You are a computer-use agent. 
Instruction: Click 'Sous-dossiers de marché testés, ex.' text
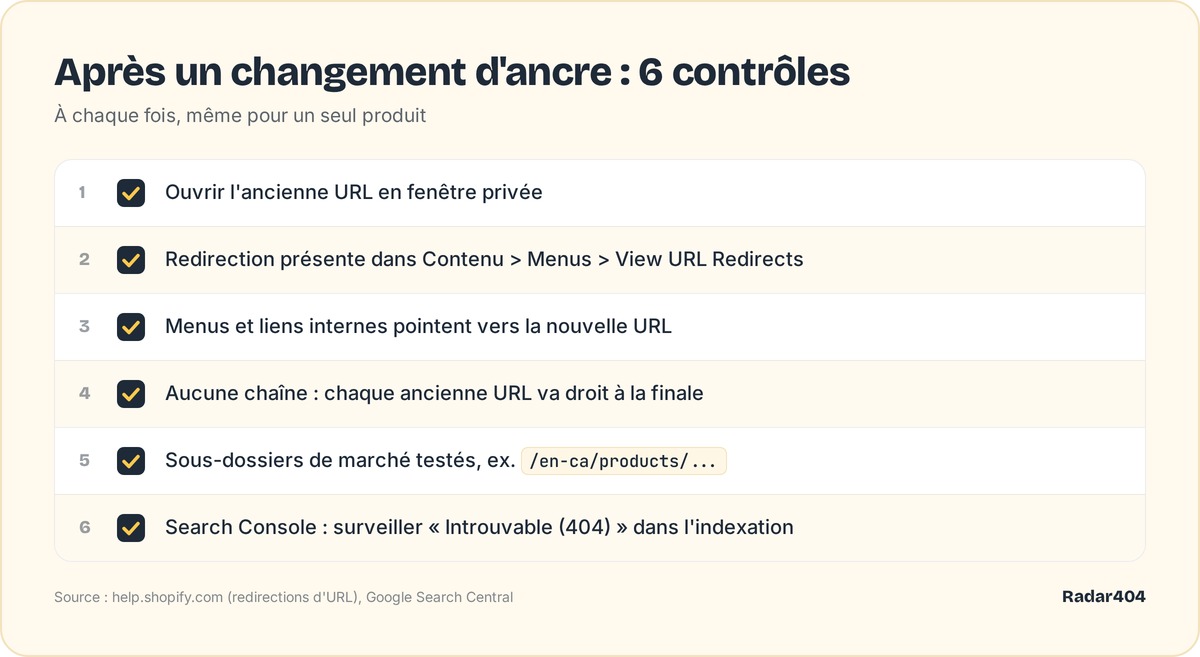[x=340, y=460]
